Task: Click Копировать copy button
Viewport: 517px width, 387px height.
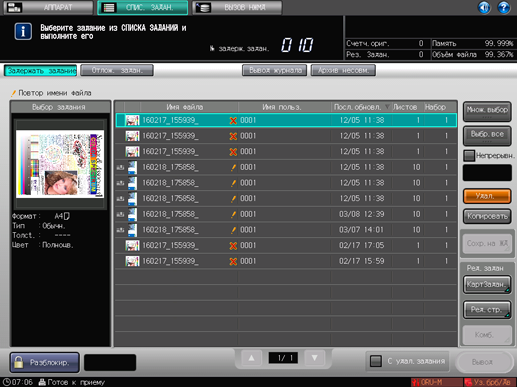Action: point(487,216)
